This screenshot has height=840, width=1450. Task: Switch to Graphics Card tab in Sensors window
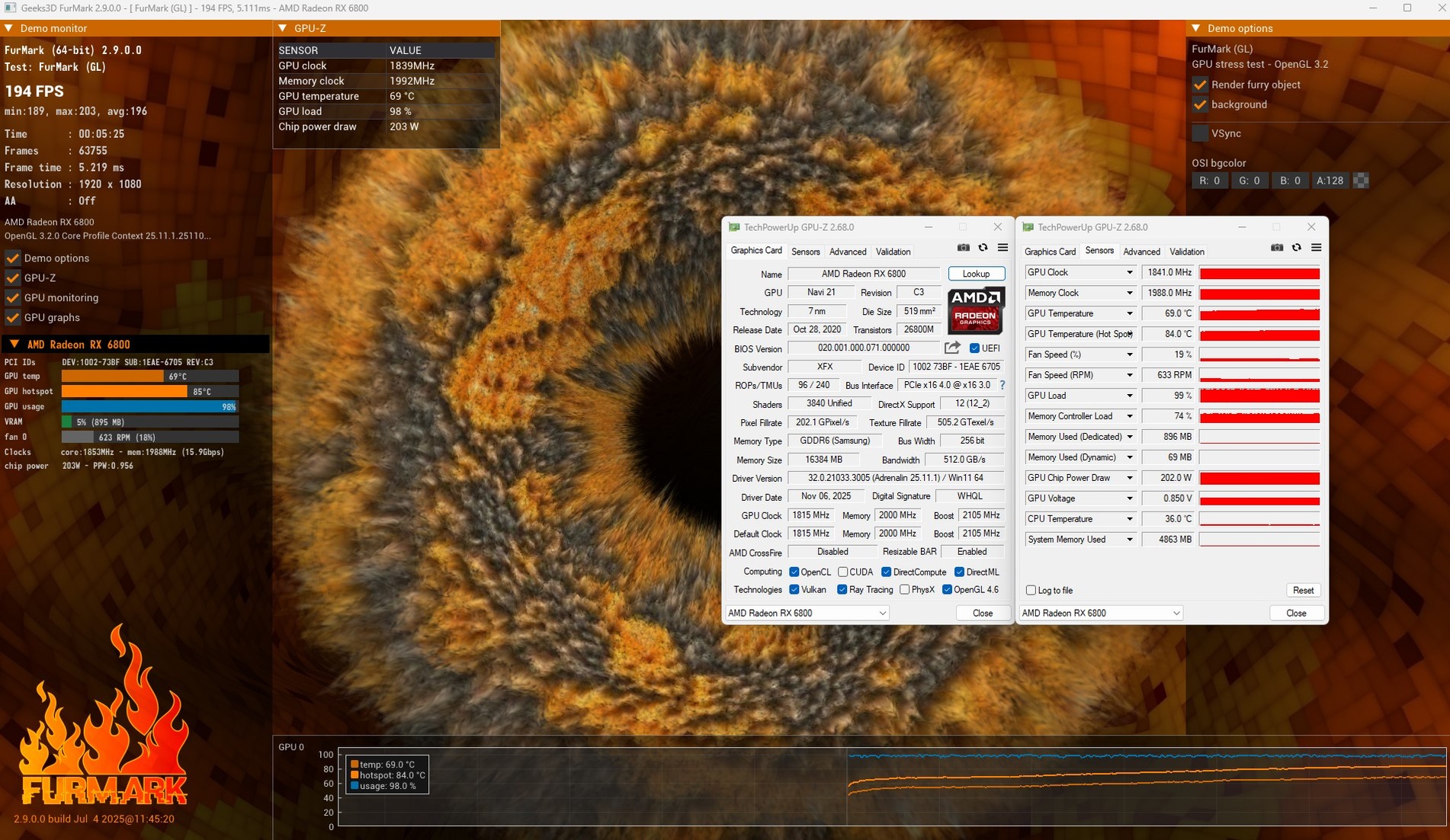[1050, 252]
